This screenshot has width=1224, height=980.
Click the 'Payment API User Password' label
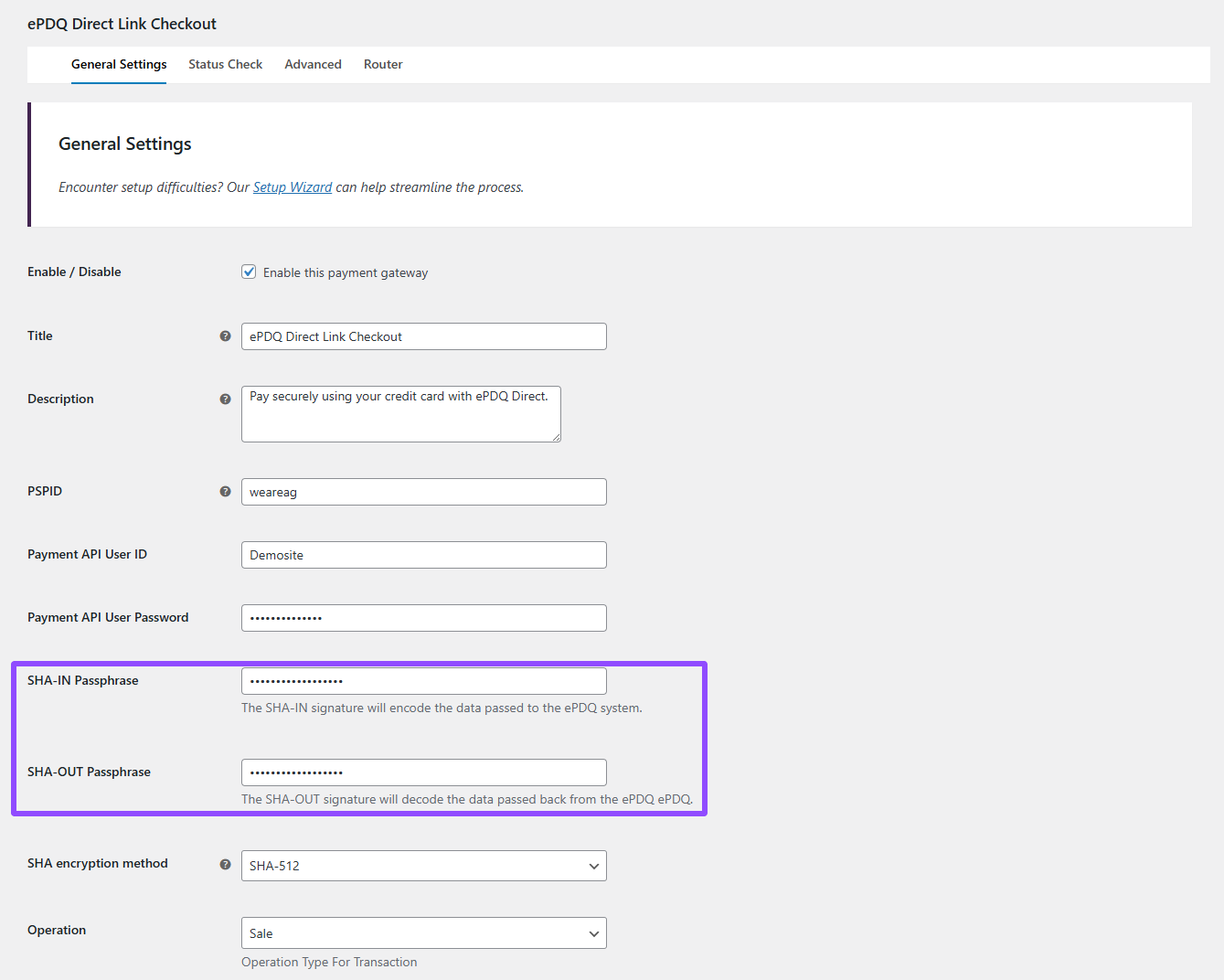[x=108, y=618]
